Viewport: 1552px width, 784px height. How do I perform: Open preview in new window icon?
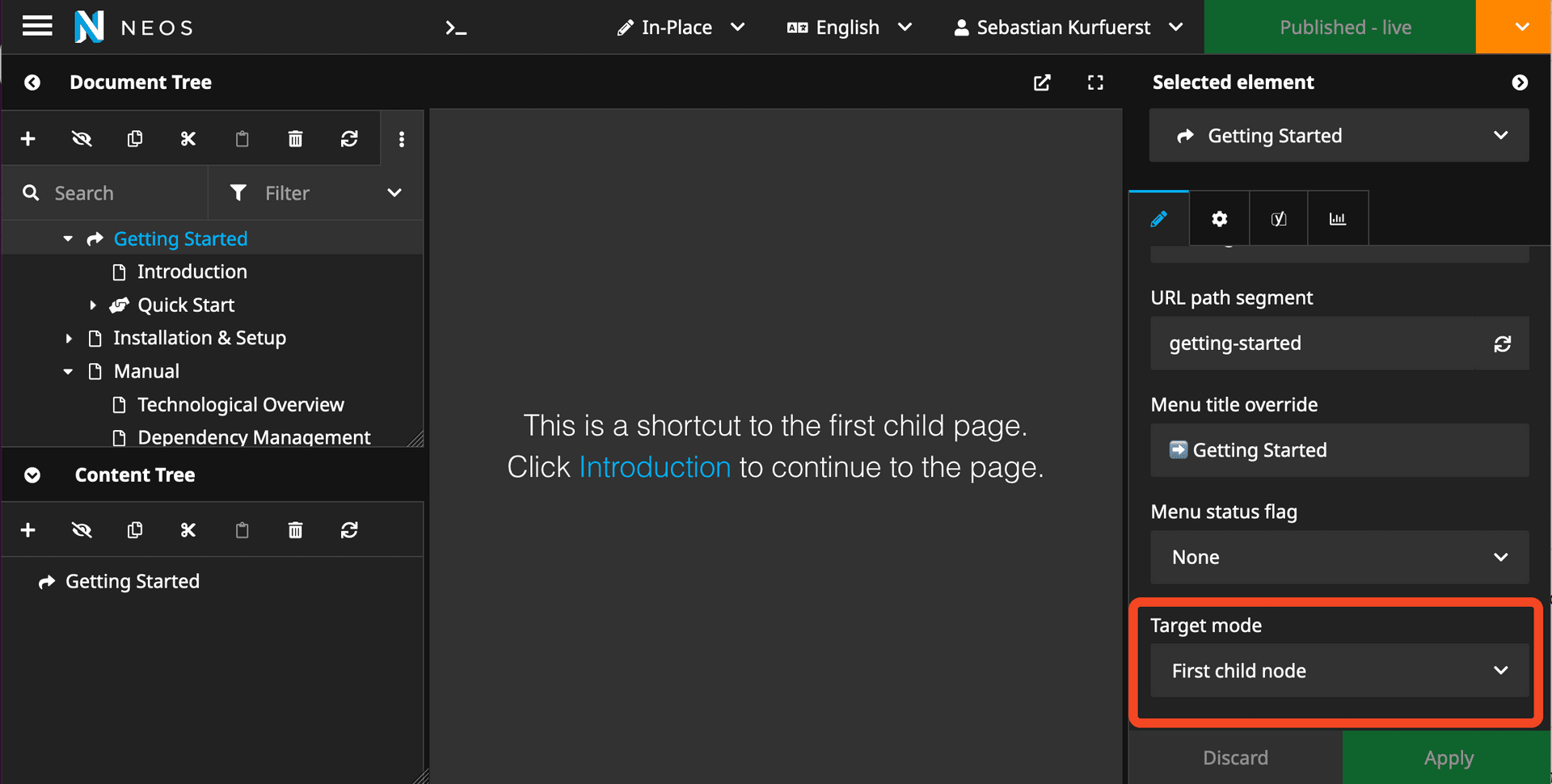(1042, 82)
